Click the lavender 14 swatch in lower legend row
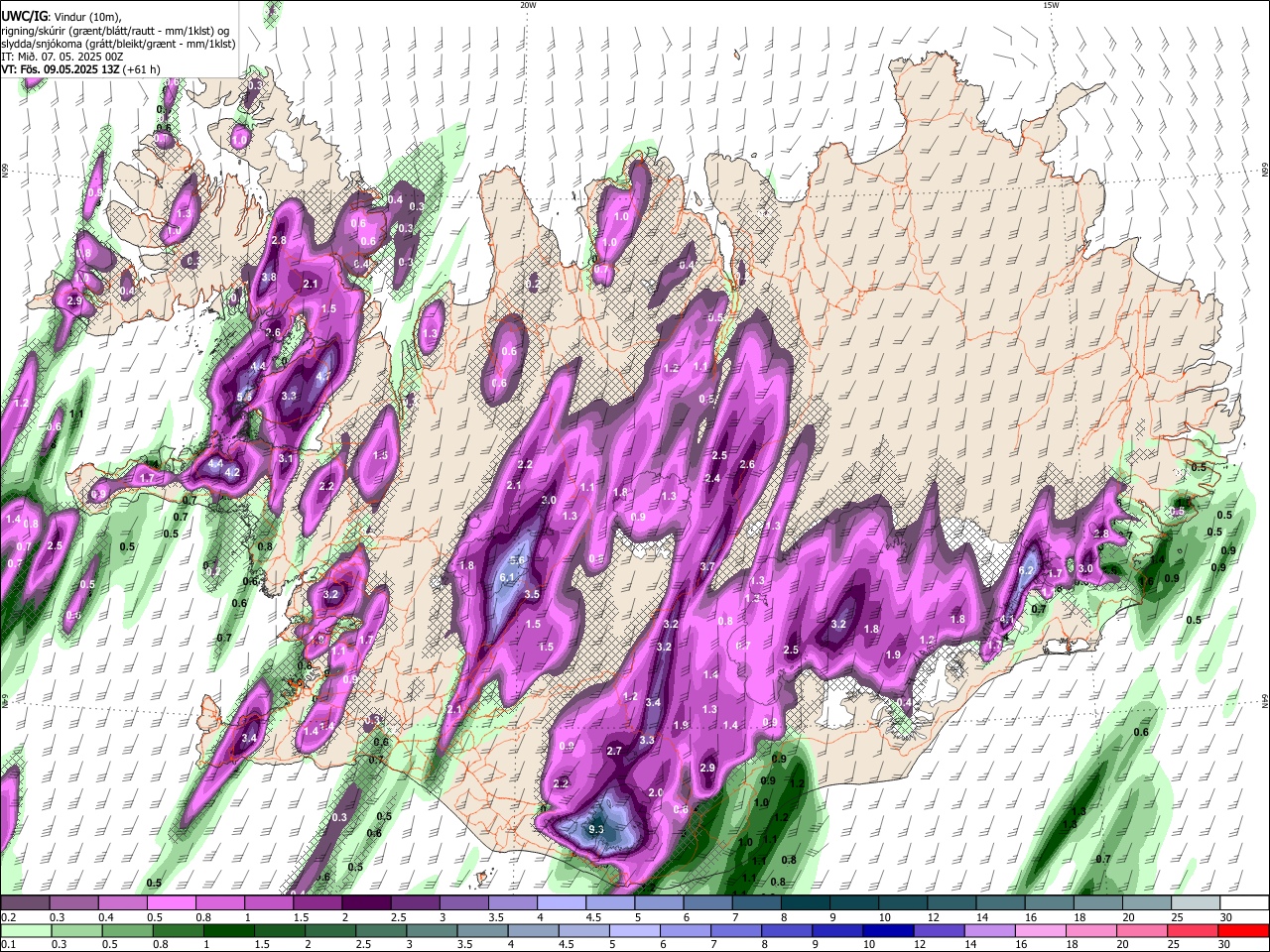This screenshot has width=1270, height=952. (989, 931)
